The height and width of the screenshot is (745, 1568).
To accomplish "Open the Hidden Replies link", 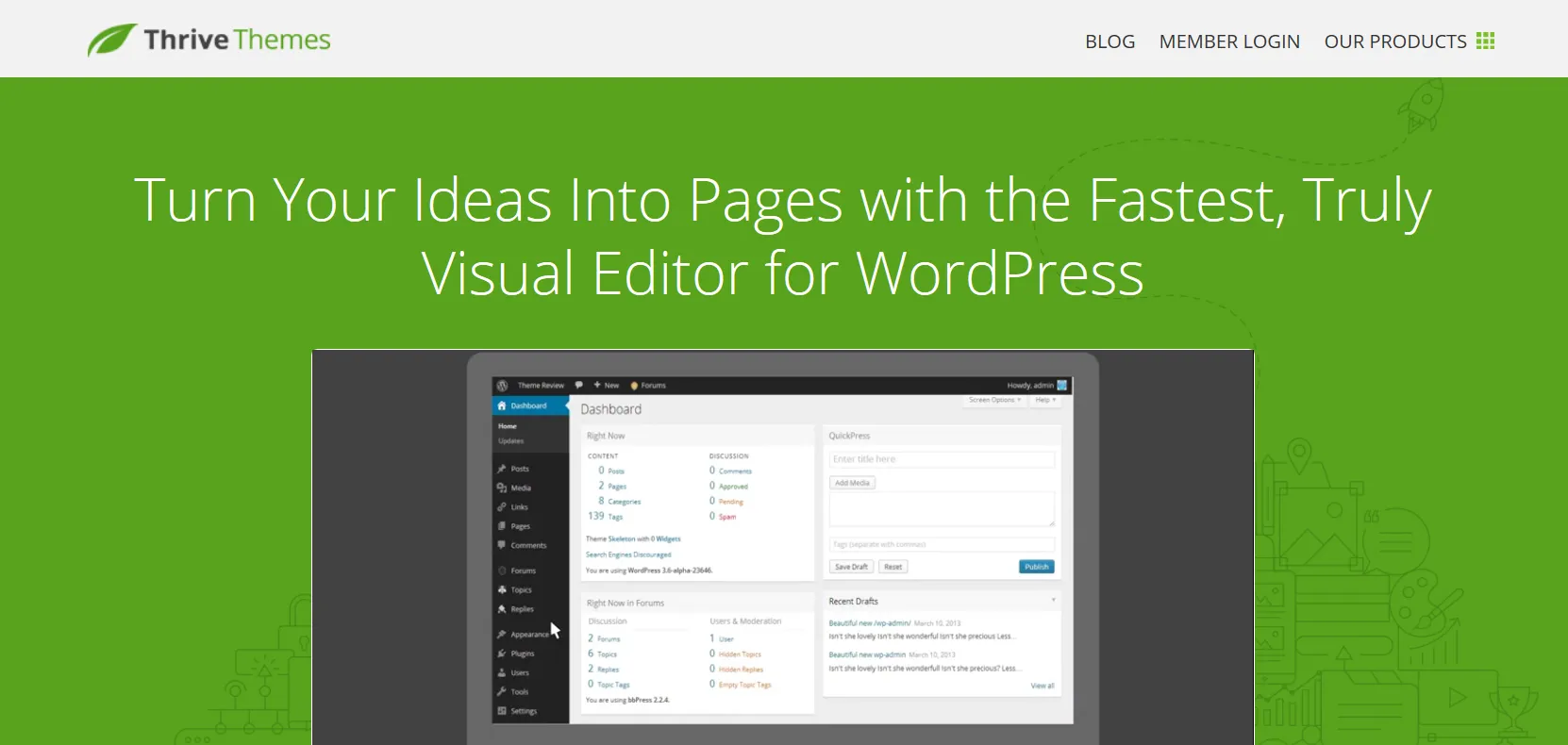I will coord(741,670).
